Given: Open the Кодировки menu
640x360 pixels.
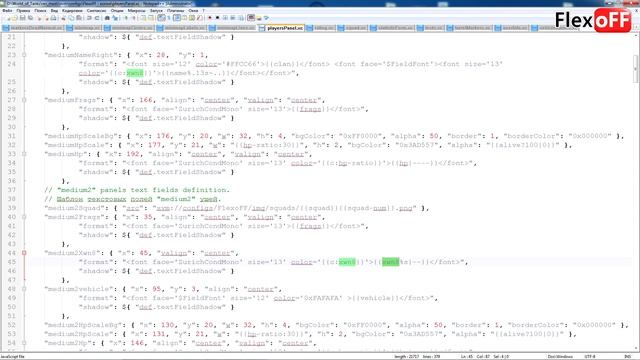Looking at the screenshot, I should [72, 11].
